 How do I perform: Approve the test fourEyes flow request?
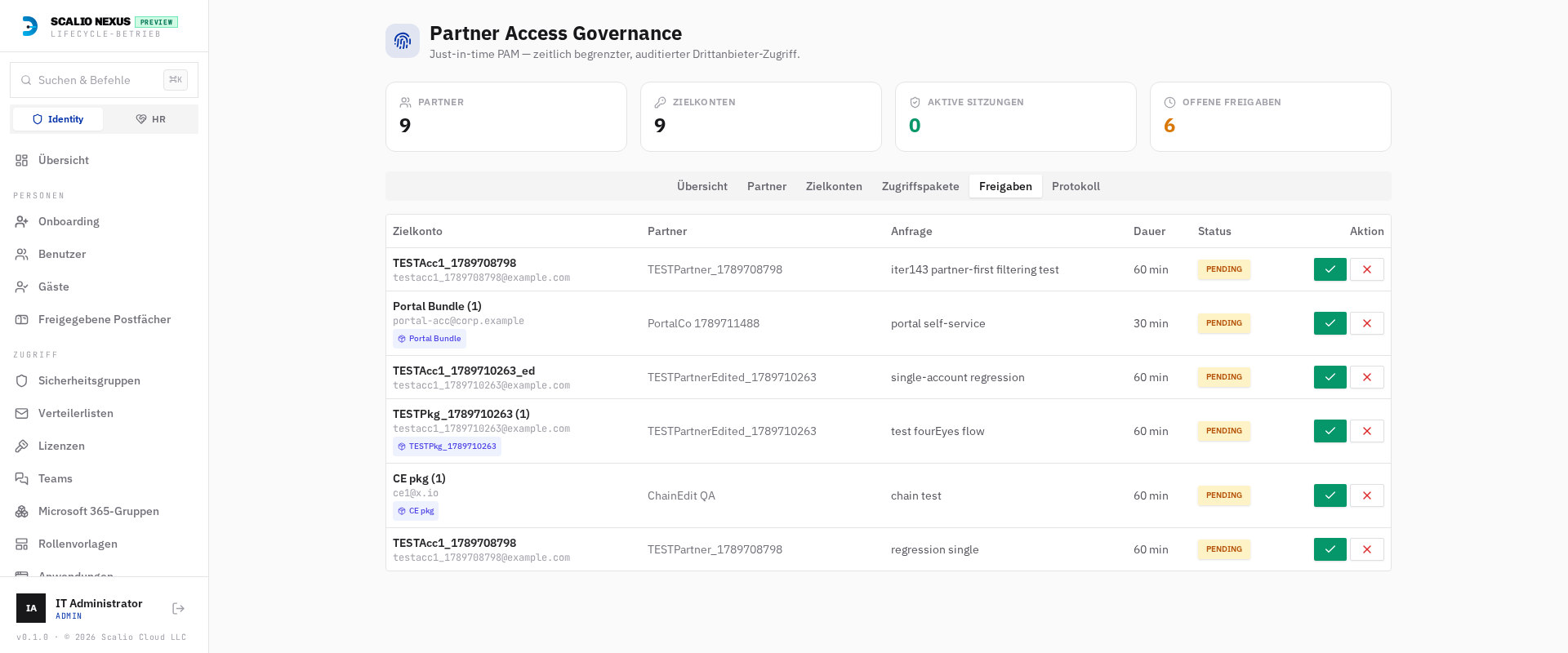point(1330,431)
